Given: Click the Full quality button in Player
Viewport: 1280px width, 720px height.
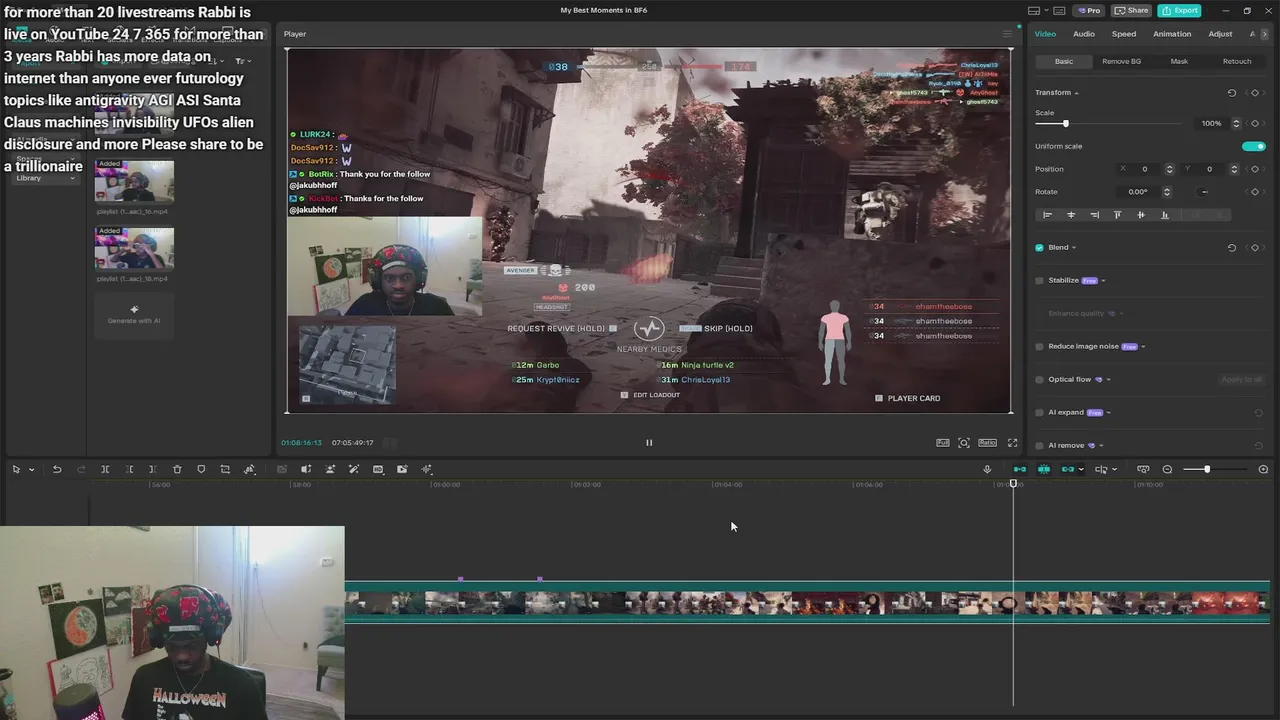Looking at the screenshot, I should (x=943, y=442).
